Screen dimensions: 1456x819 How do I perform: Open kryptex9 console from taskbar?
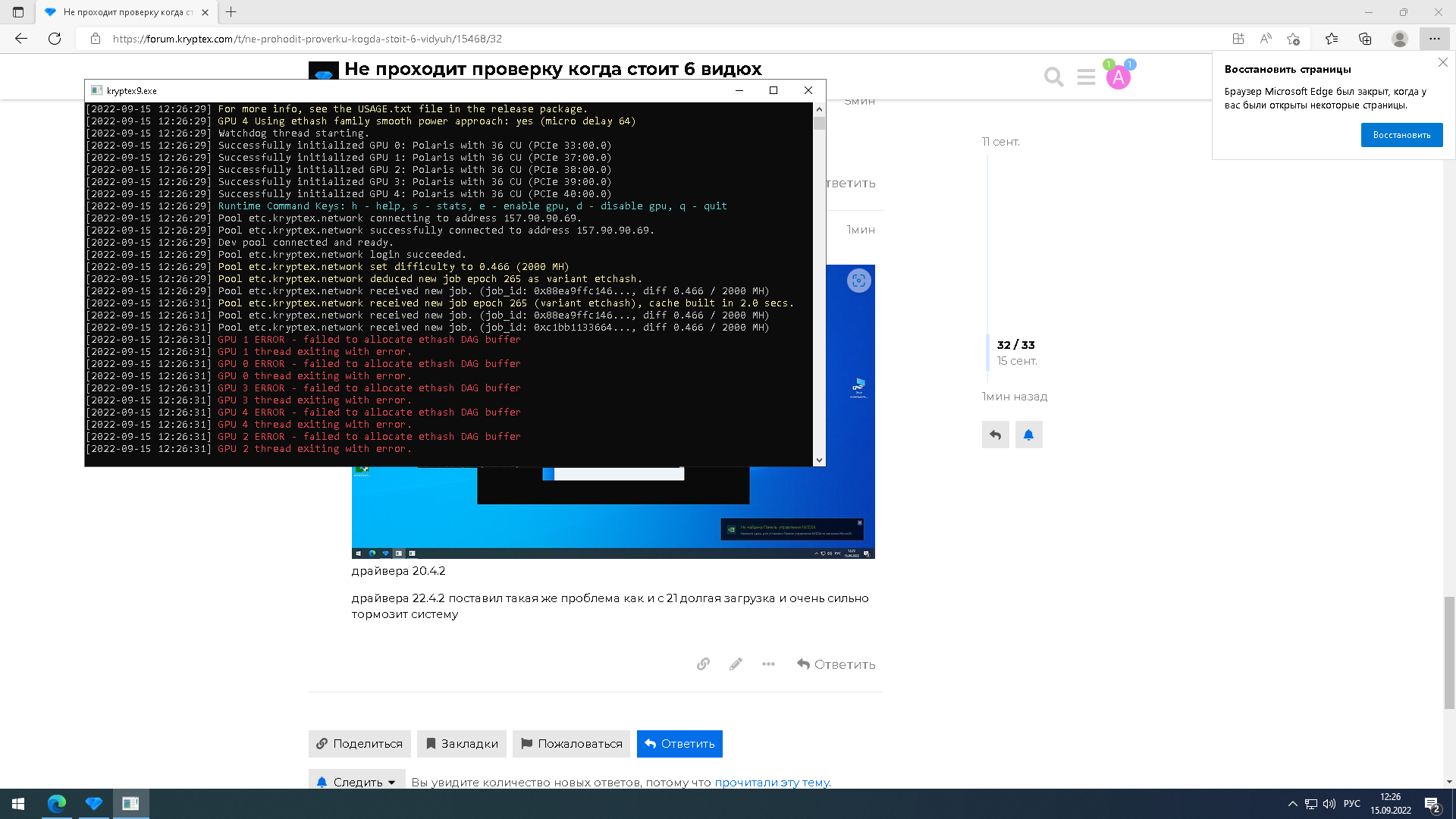[130, 804]
